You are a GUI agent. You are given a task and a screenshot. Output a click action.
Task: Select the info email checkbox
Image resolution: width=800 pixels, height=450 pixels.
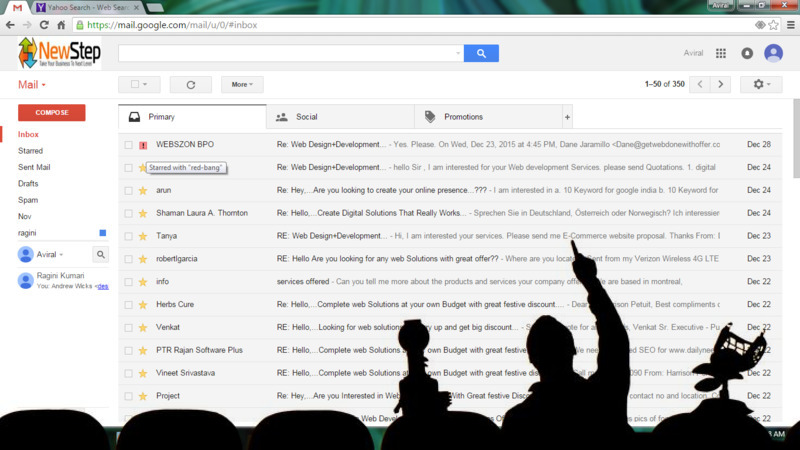click(x=129, y=282)
